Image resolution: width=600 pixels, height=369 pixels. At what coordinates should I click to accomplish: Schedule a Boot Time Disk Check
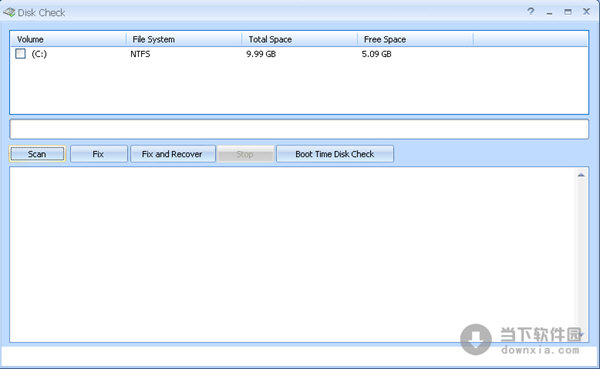coord(335,154)
